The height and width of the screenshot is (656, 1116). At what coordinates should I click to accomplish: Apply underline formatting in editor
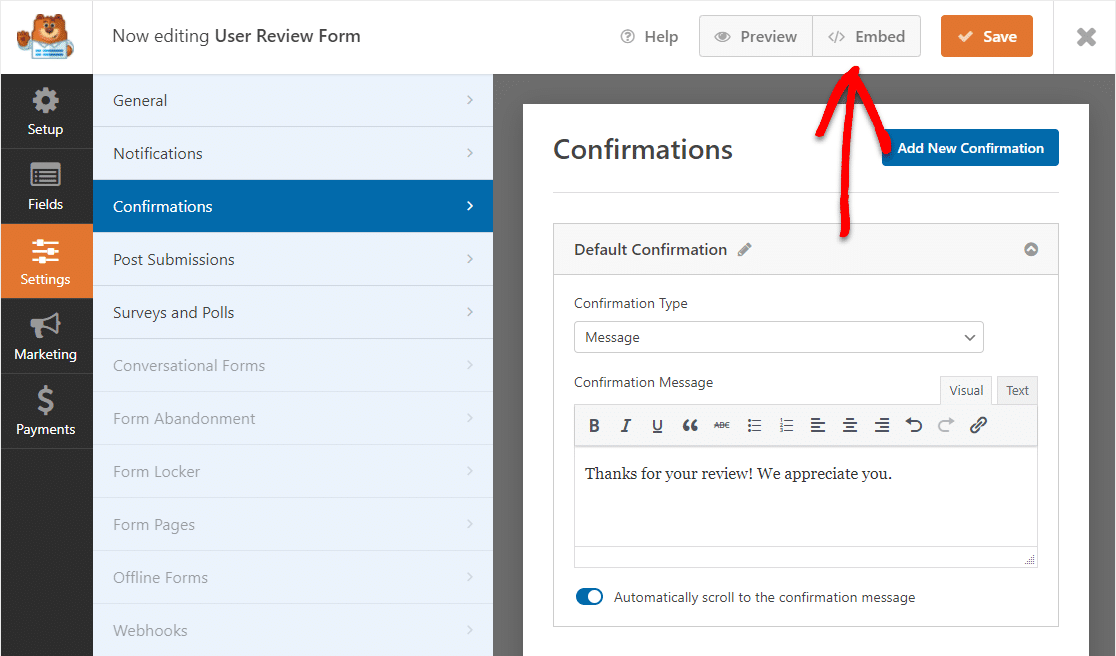(657, 425)
